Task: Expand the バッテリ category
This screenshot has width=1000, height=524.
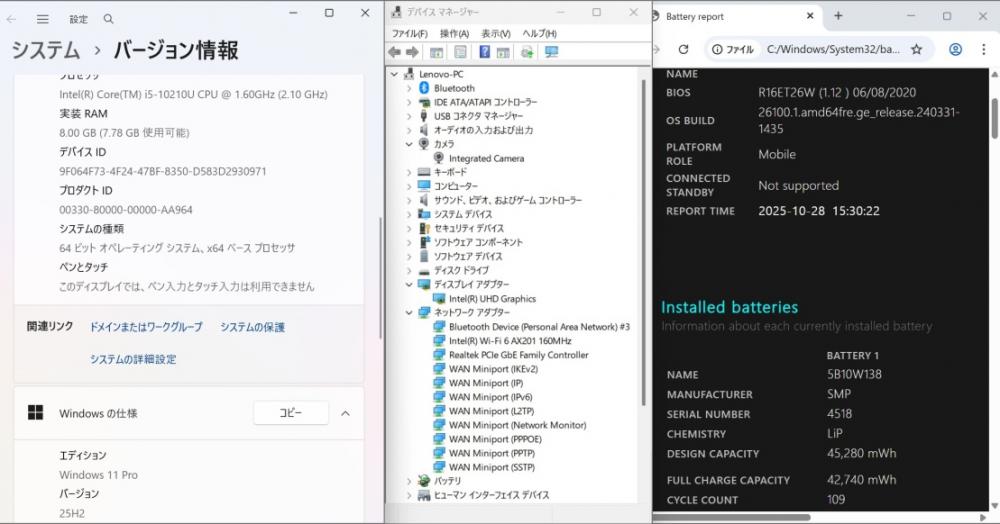Action: click(x=409, y=481)
